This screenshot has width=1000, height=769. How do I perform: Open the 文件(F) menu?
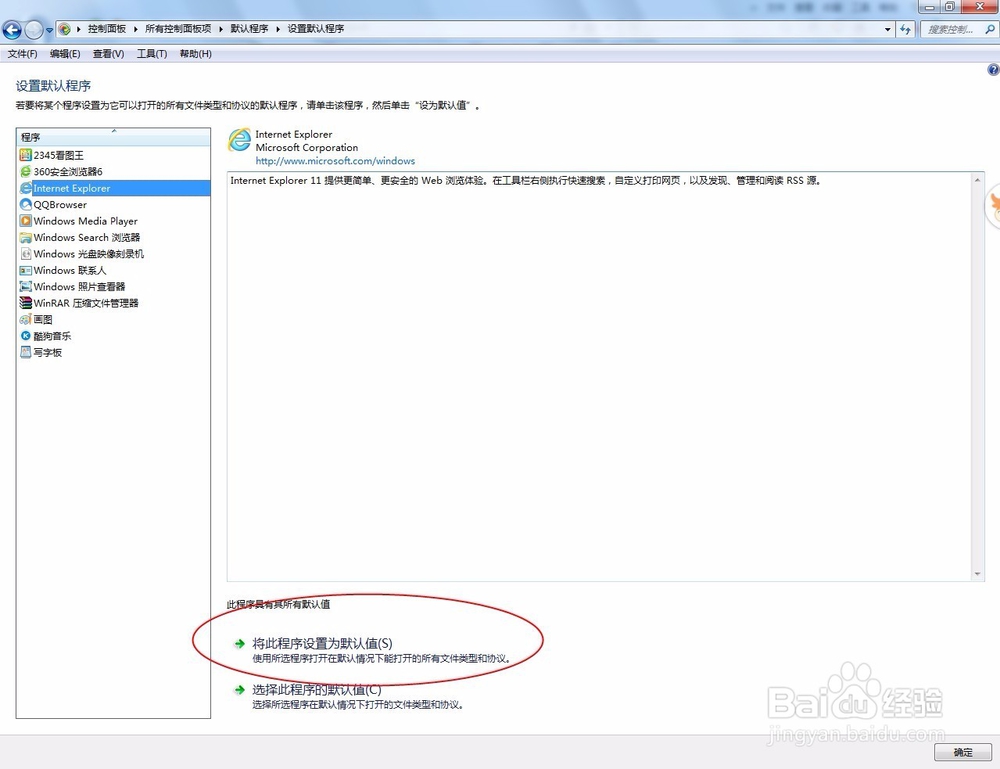click(22, 54)
